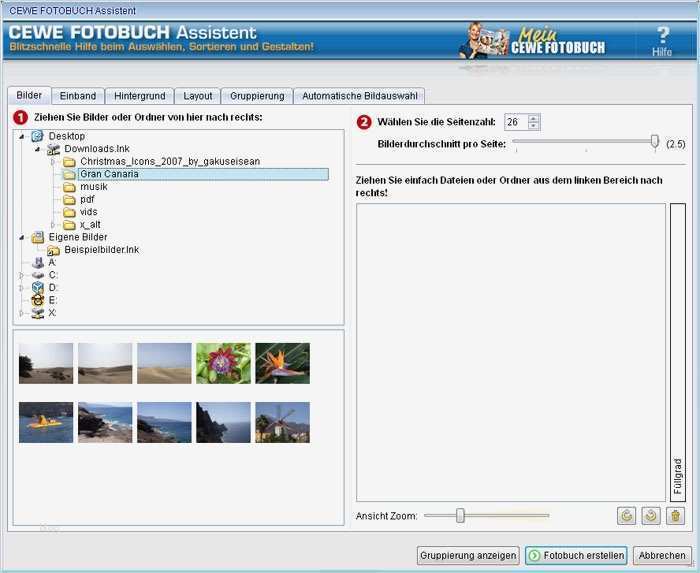Expand the C: drive node
This screenshot has height=573, width=700.
click(x=21, y=275)
